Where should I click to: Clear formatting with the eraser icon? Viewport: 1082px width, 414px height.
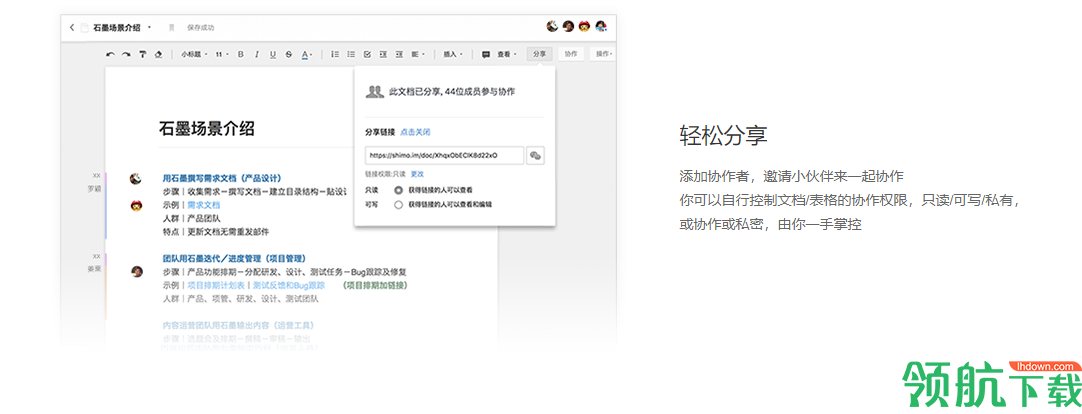[x=159, y=54]
